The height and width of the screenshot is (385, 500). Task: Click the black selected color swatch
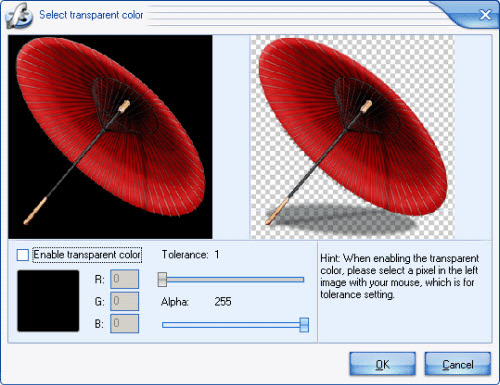48,301
